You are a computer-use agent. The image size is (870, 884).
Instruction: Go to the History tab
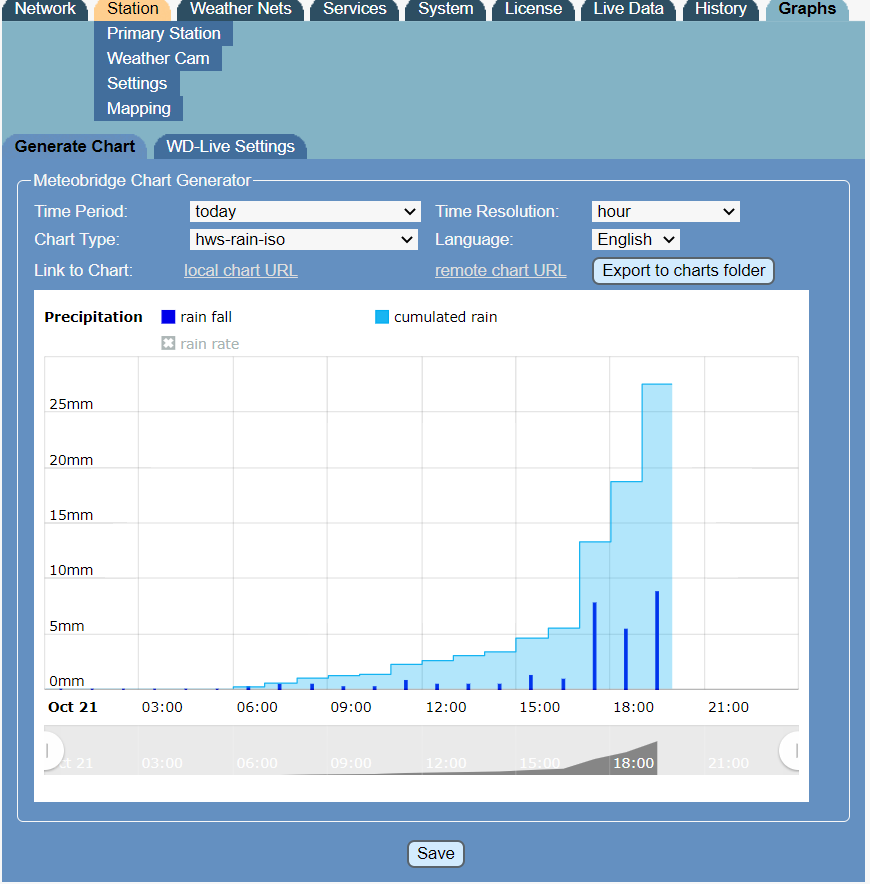pyautogui.click(x=720, y=9)
